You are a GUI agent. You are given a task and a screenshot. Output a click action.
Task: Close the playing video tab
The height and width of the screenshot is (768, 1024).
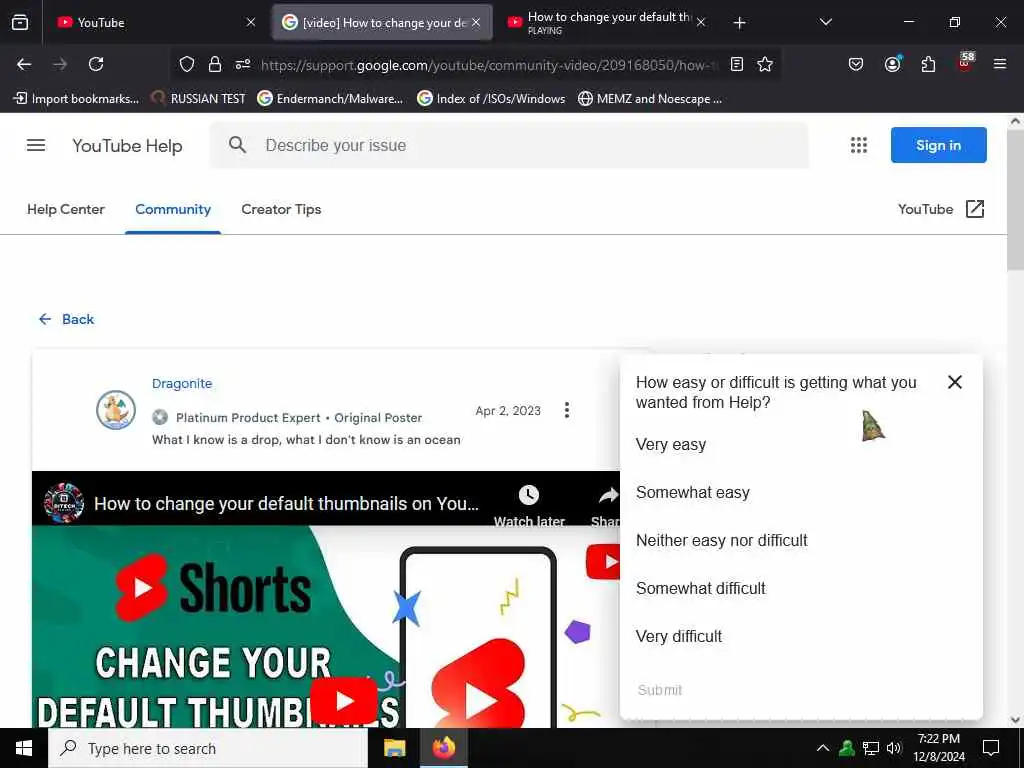click(x=701, y=22)
